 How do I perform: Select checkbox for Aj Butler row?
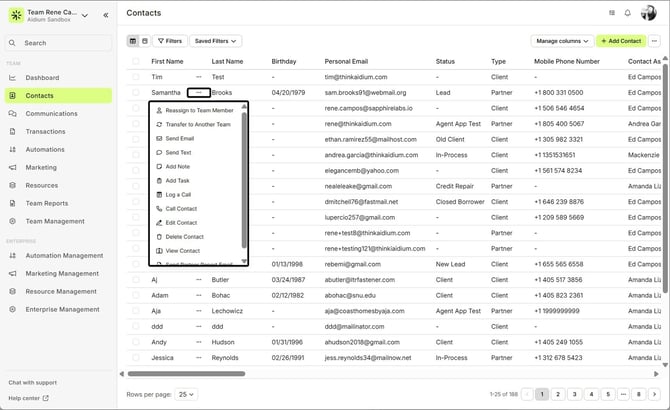tap(136, 280)
